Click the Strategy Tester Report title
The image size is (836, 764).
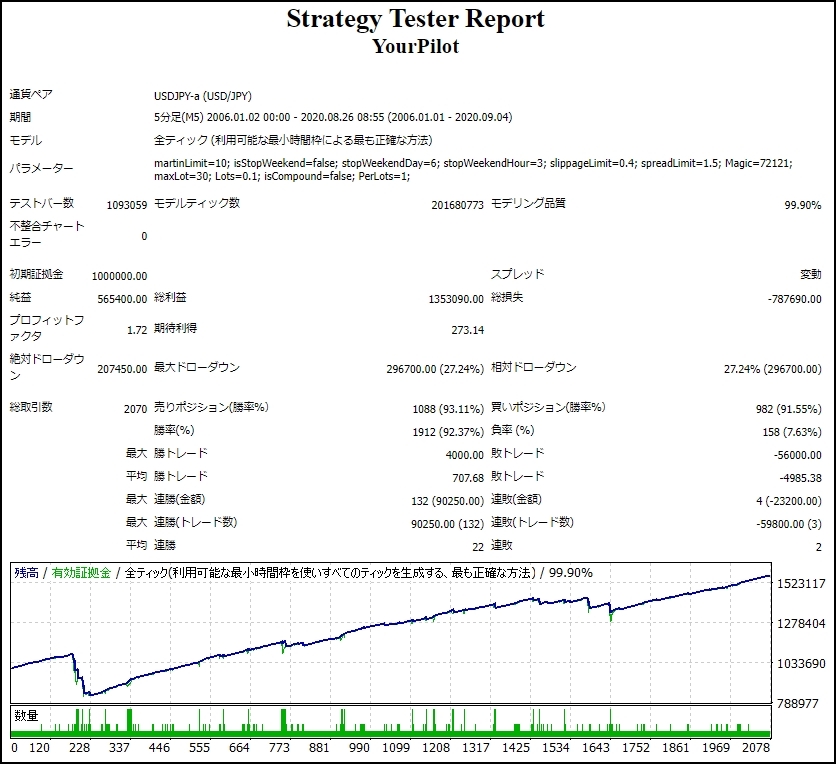click(x=416, y=18)
